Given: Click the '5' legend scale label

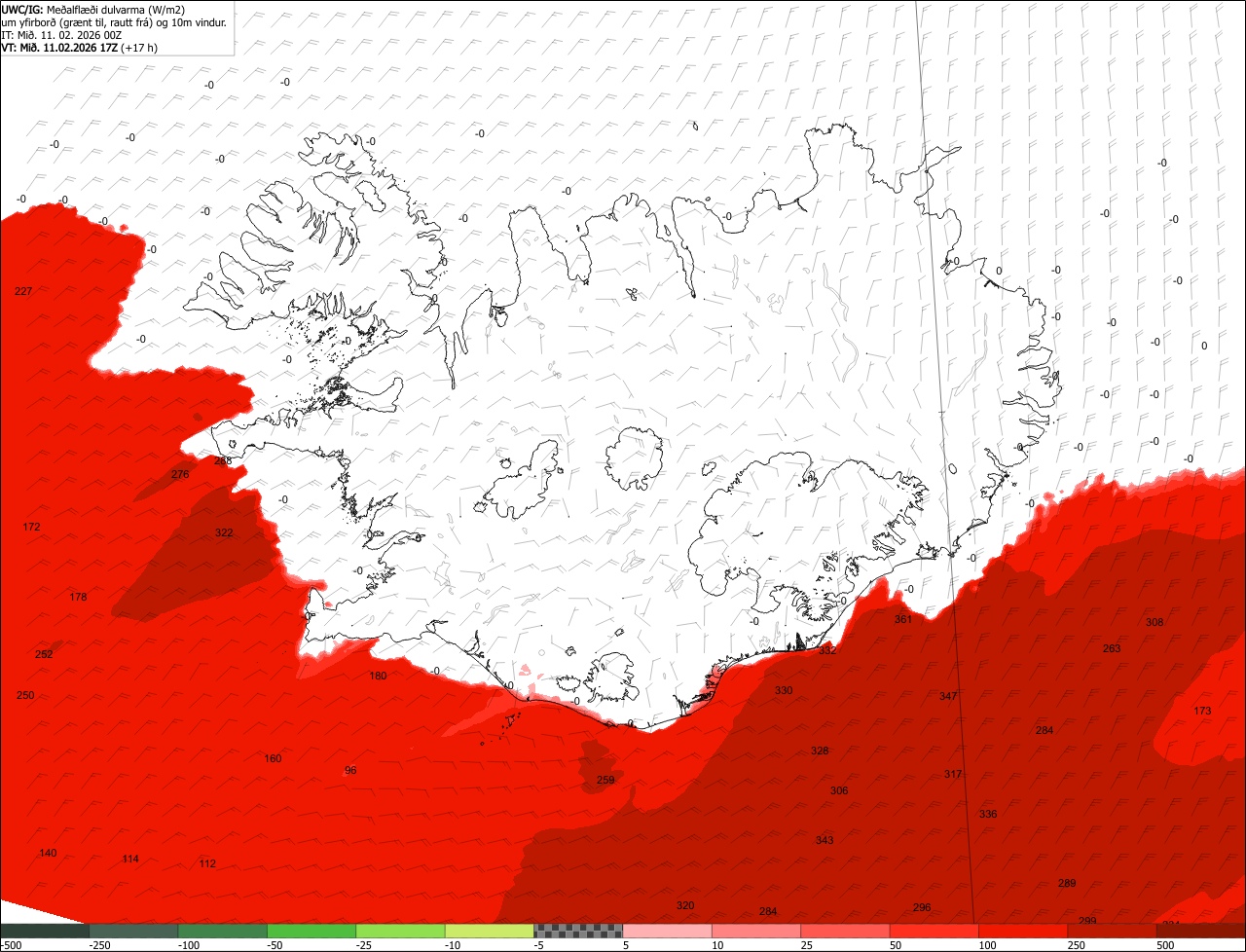Looking at the screenshot, I should (x=625, y=945).
